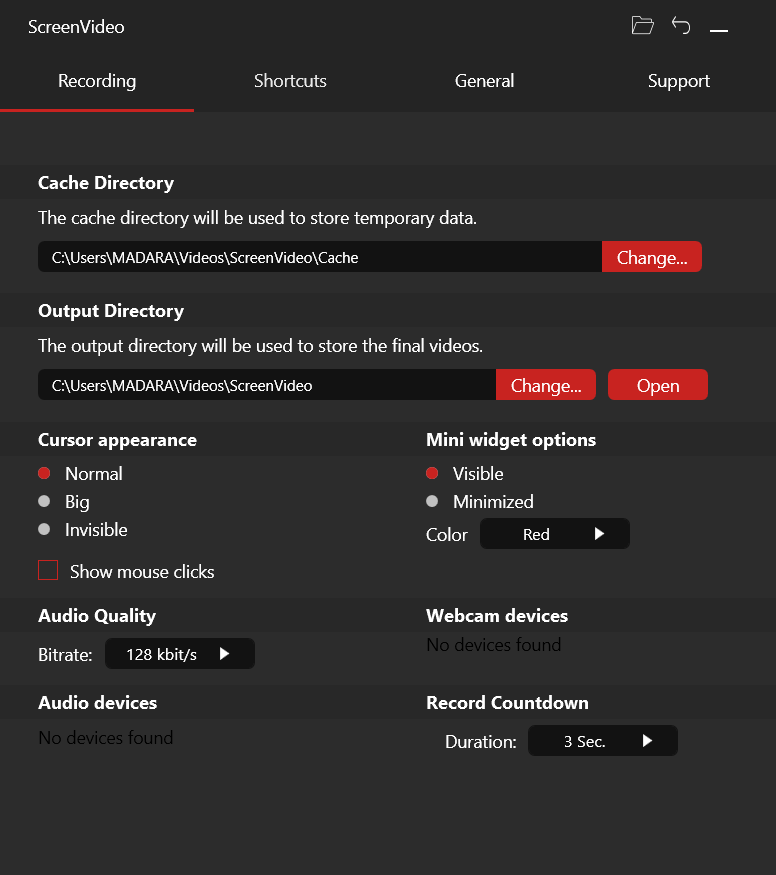Click the Output Directory heading
This screenshot has width=776, height=875.
[x=111, y=311]
